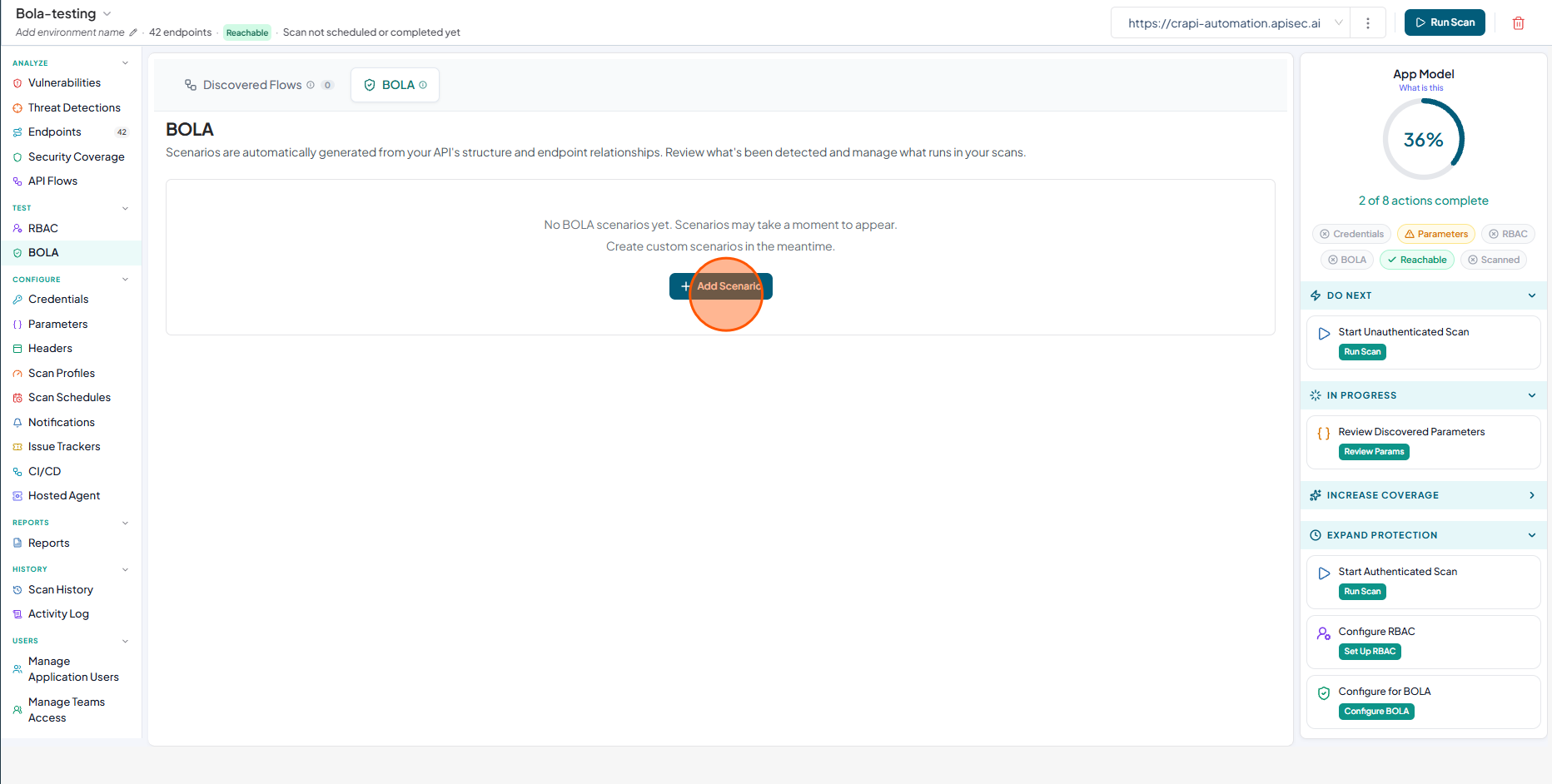Screen dimensions: 1552x784
Task: Open the Bola-testing application dropdown
Action: [107, 14]
